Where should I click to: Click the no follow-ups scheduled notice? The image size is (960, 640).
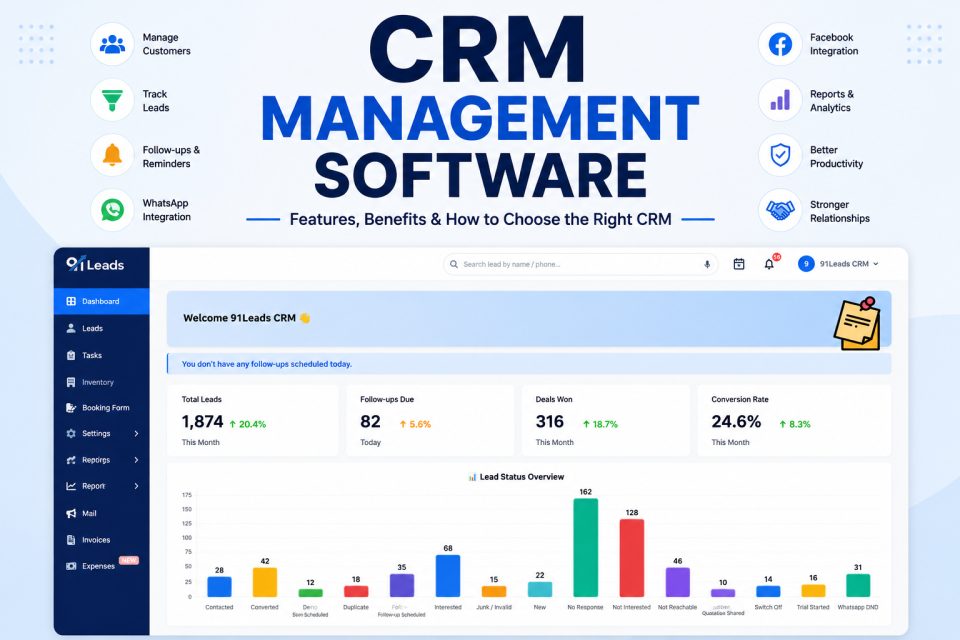[529, 364]
